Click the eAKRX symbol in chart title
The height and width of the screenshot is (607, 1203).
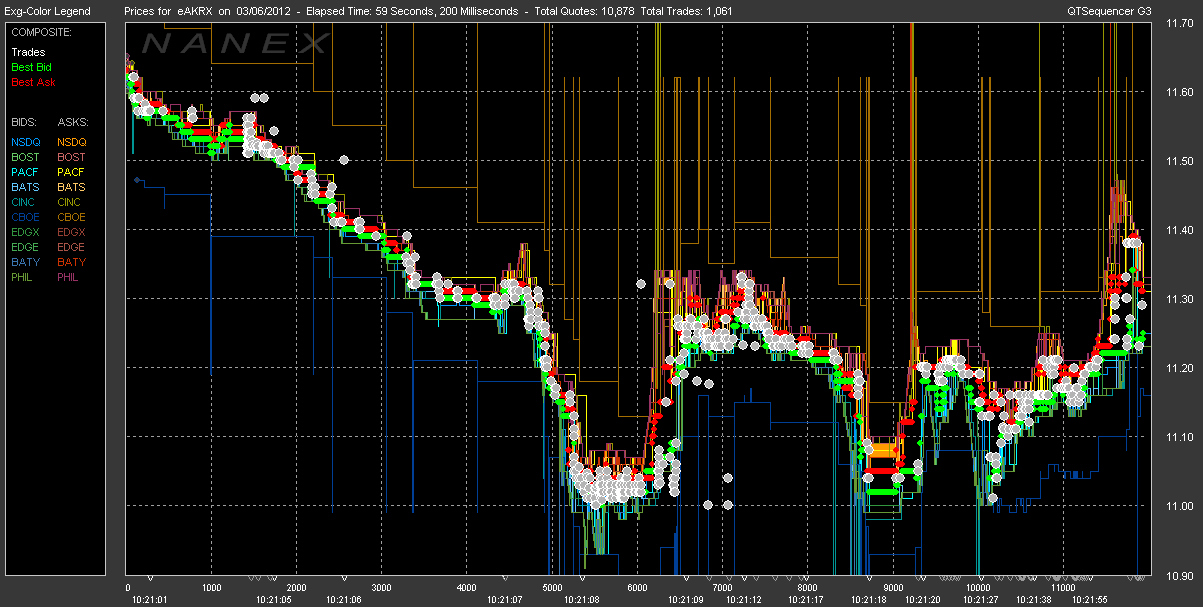coord(193,11)
